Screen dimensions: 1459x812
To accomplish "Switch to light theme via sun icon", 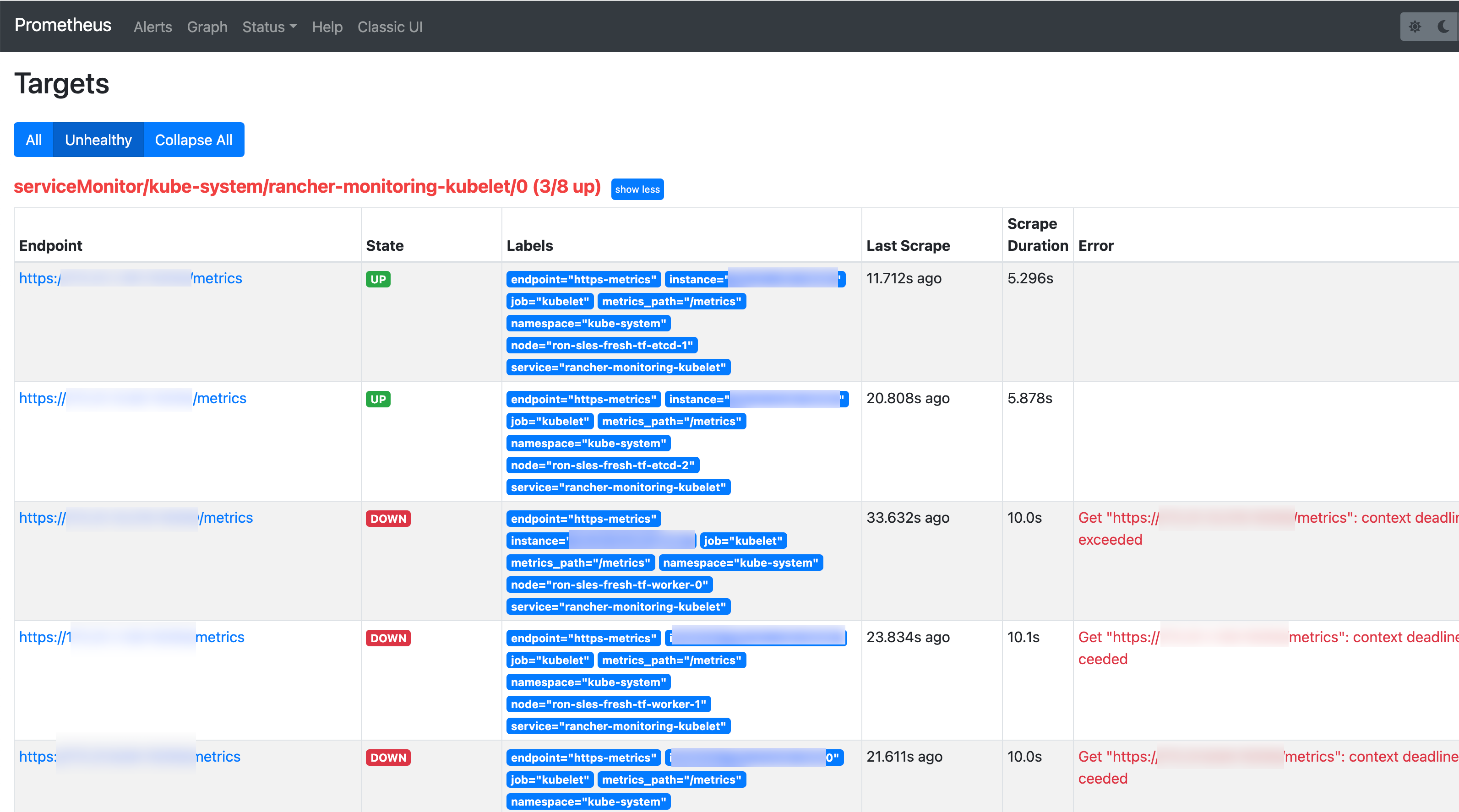I will [x=1415, y=27].
